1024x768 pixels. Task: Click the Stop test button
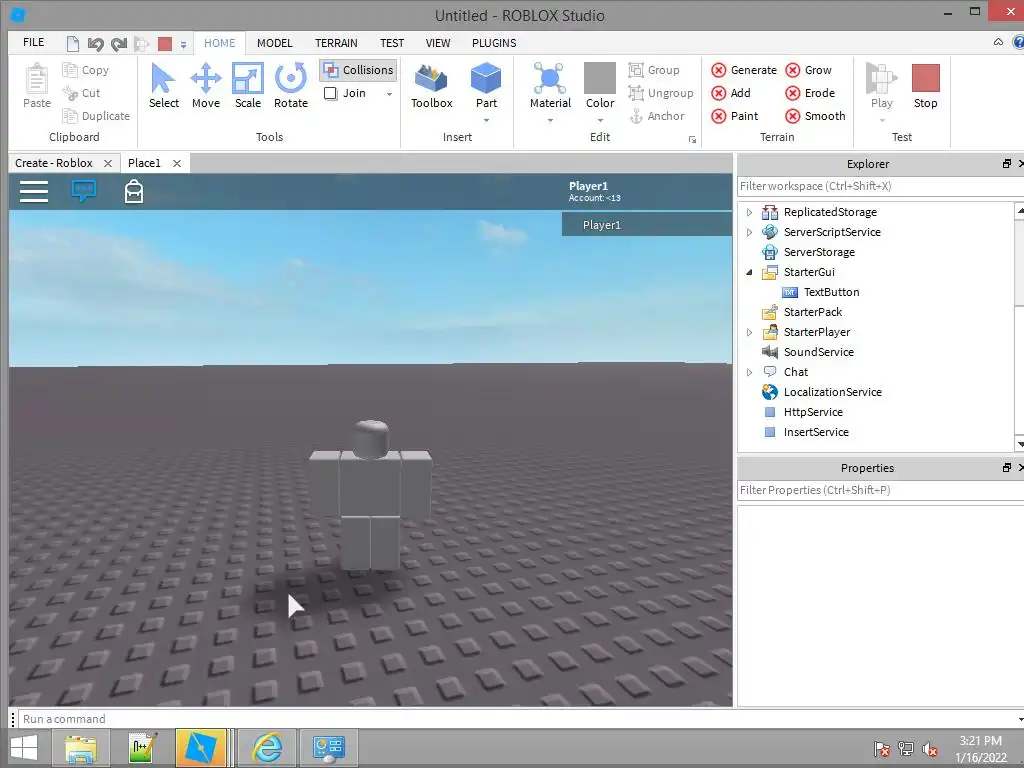pos(925,85)
